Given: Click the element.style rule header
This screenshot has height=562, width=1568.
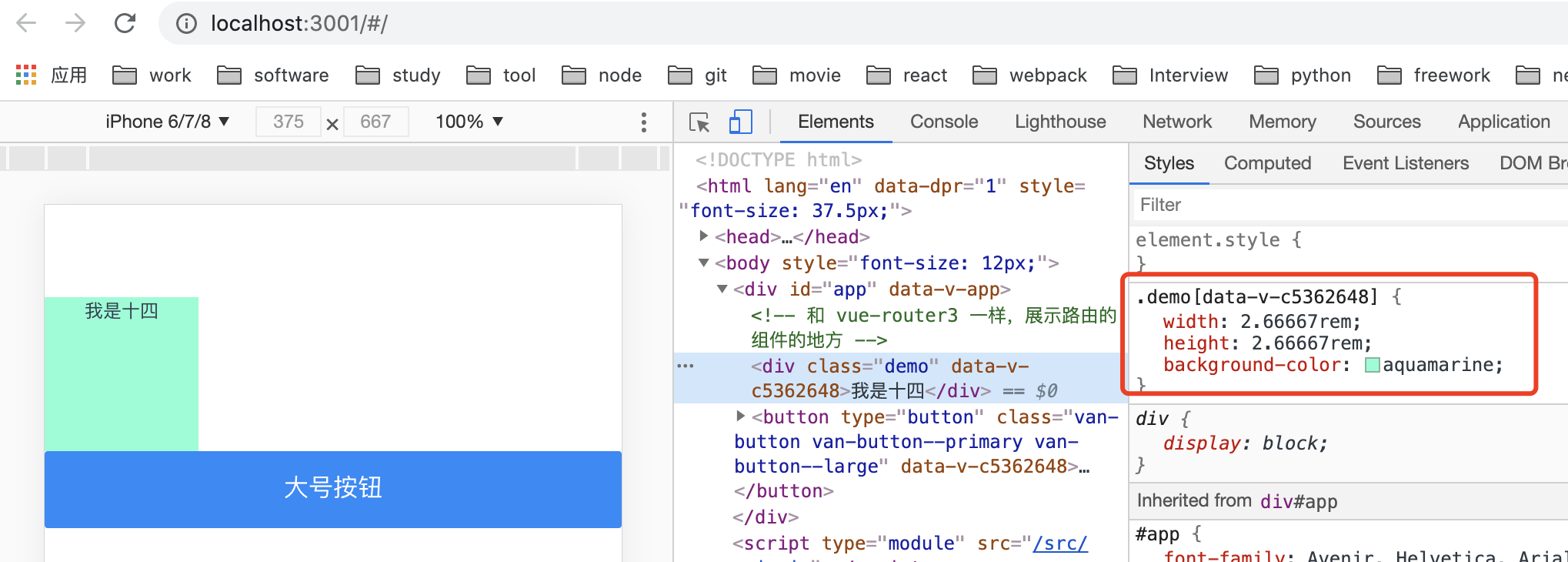Looking at the screenshot, I should tap(1219, 240).
